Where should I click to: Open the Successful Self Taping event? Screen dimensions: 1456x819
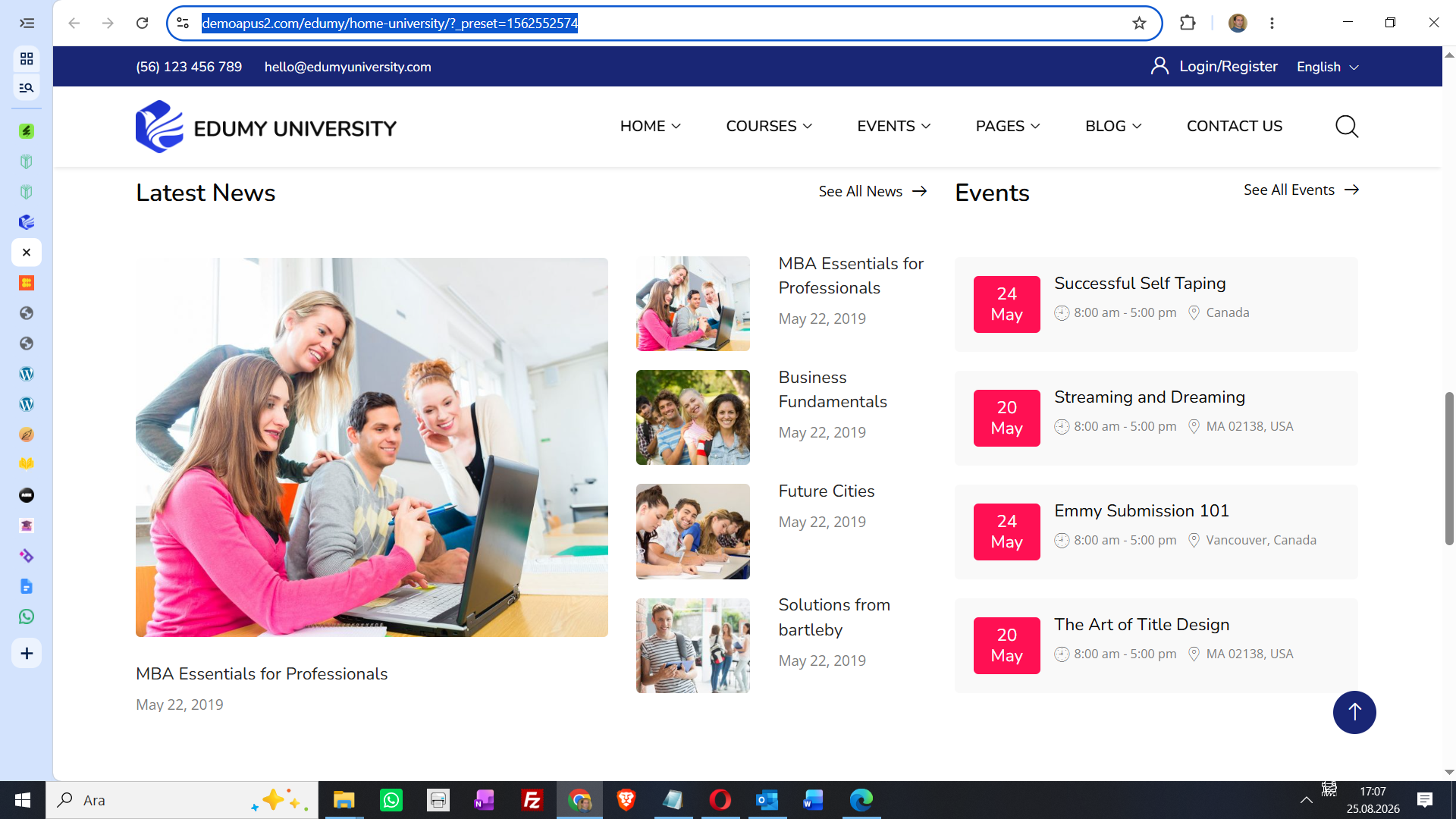point(1140,283)
